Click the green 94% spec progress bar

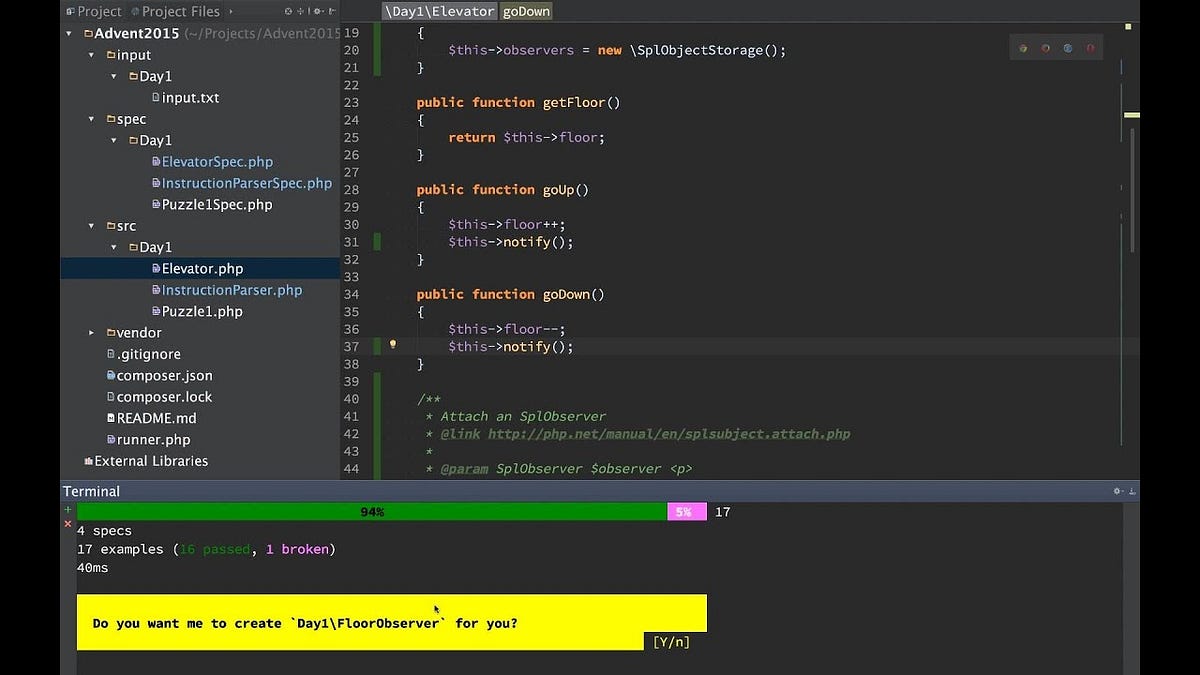372,511
